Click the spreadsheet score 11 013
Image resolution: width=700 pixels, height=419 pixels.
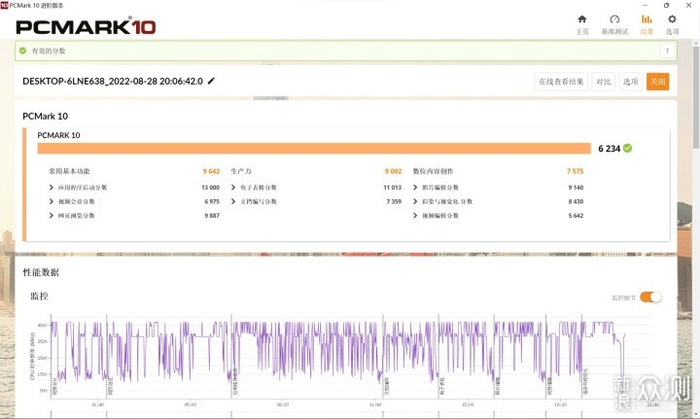[392, 187]
